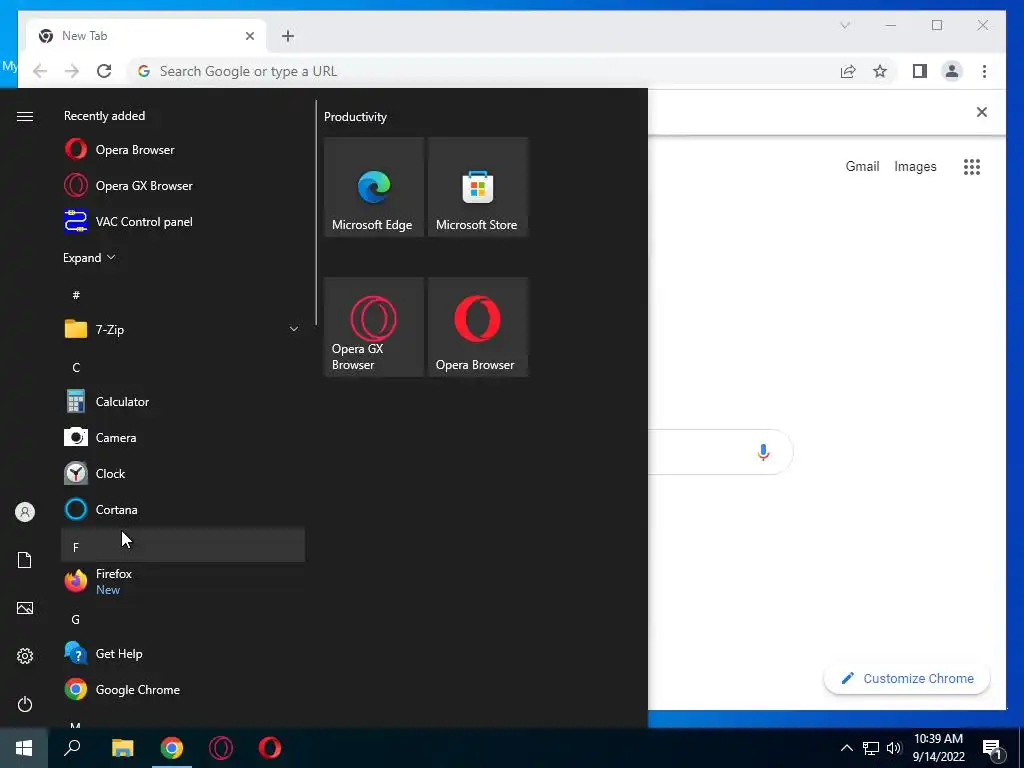Dismiss the Chrome notification bar
This screenshot has width=1024, height=768.
tap(982, 112)
